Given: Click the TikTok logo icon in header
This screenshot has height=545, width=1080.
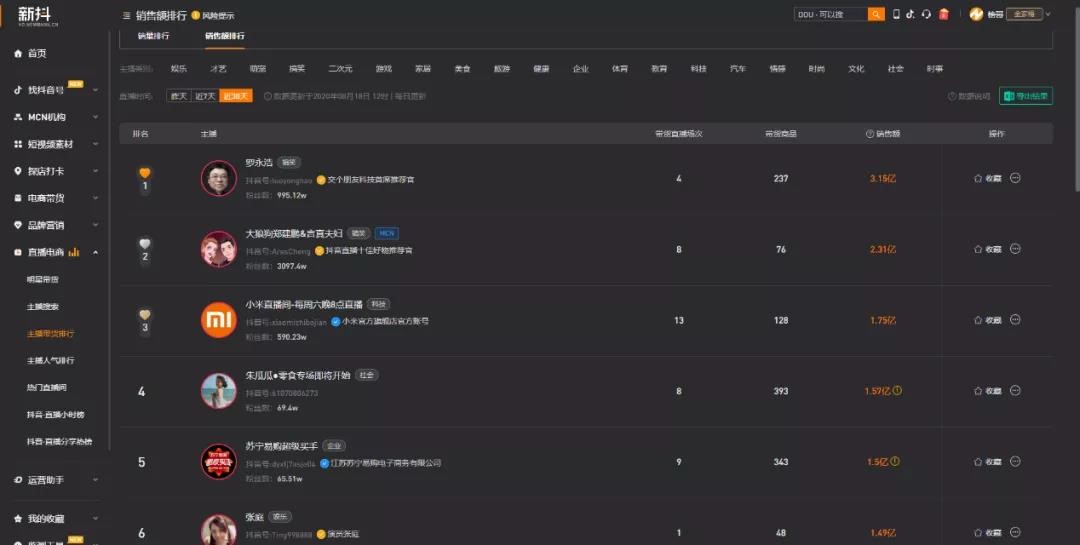Looking at the screenshot, I should 911,14.
